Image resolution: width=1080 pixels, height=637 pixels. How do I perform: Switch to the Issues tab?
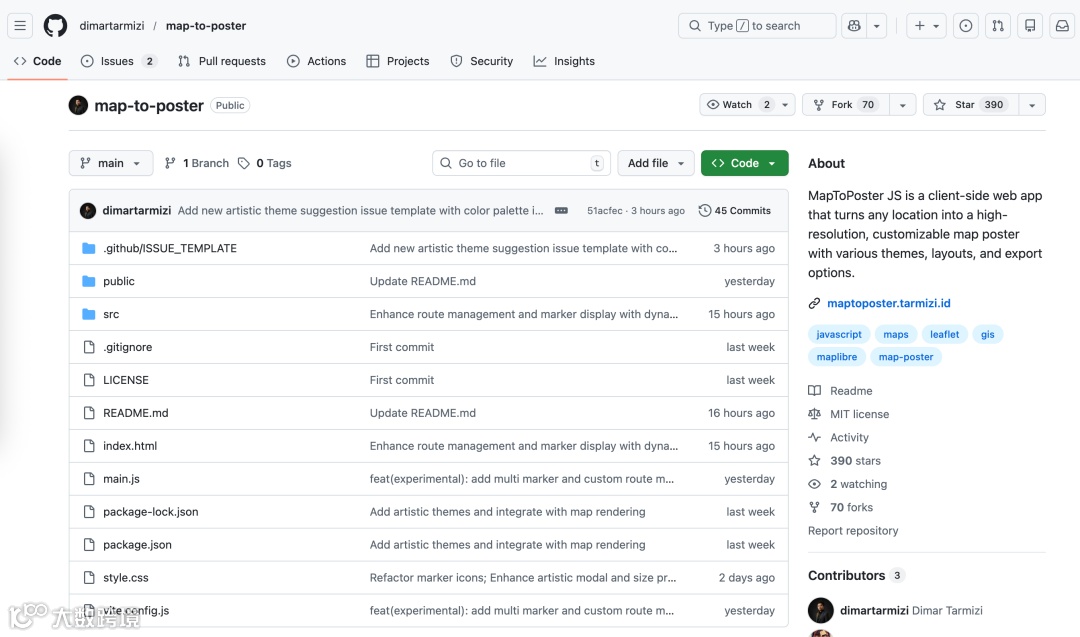(x=118, y=61)
